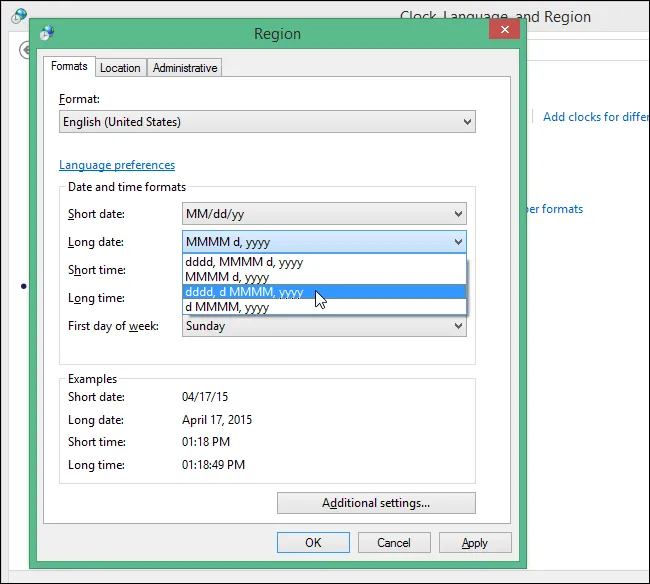Collapse the Long date dropdown arrow
This screenshot has width=650, height=584.
458,242
